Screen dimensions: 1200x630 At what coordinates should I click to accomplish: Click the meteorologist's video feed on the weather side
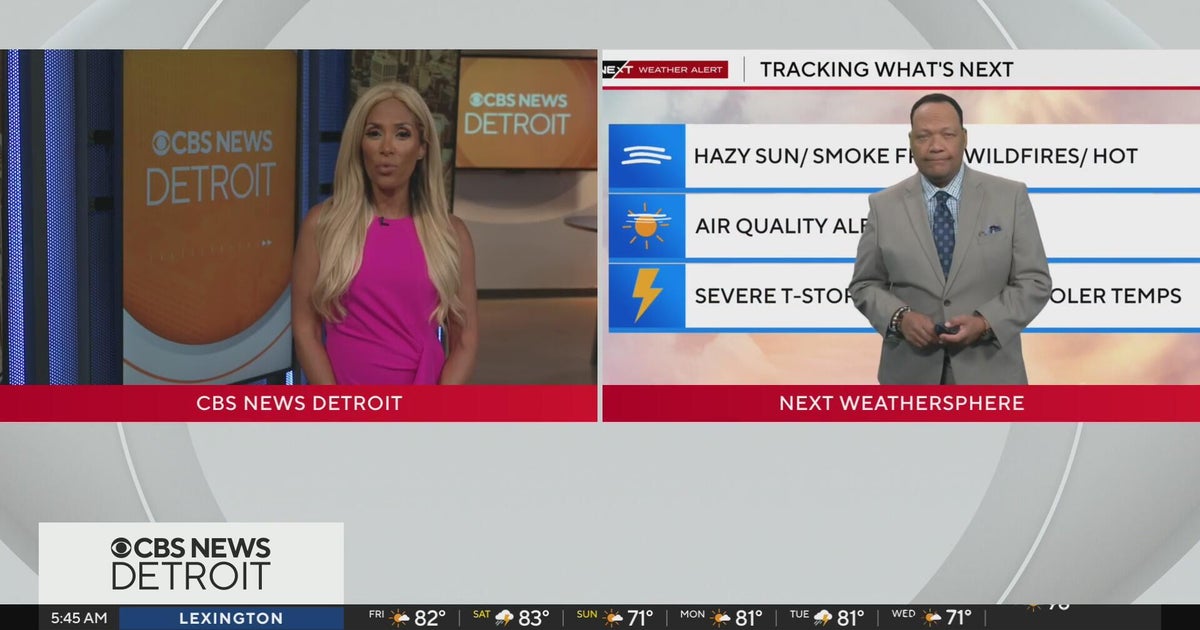coord(901,217)
